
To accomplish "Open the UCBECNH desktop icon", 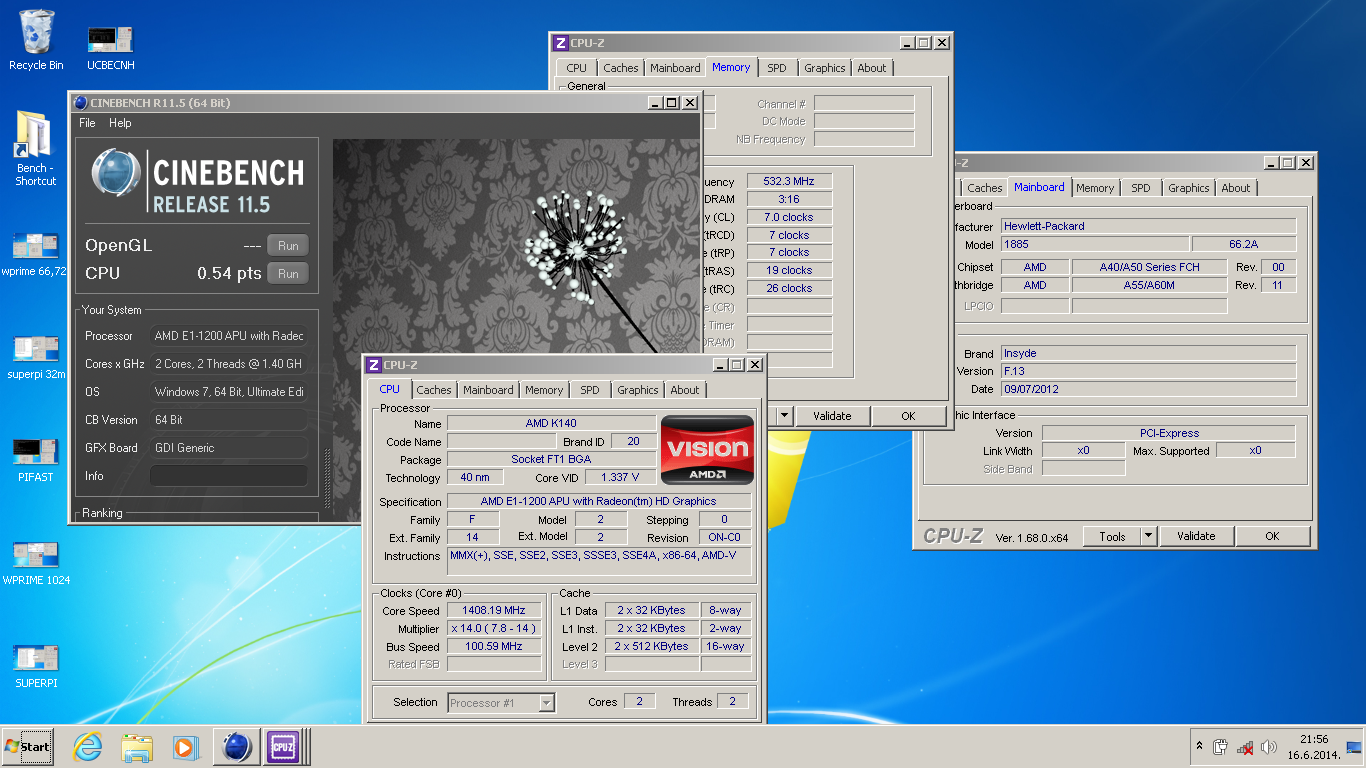I will [x=110, y=46].
